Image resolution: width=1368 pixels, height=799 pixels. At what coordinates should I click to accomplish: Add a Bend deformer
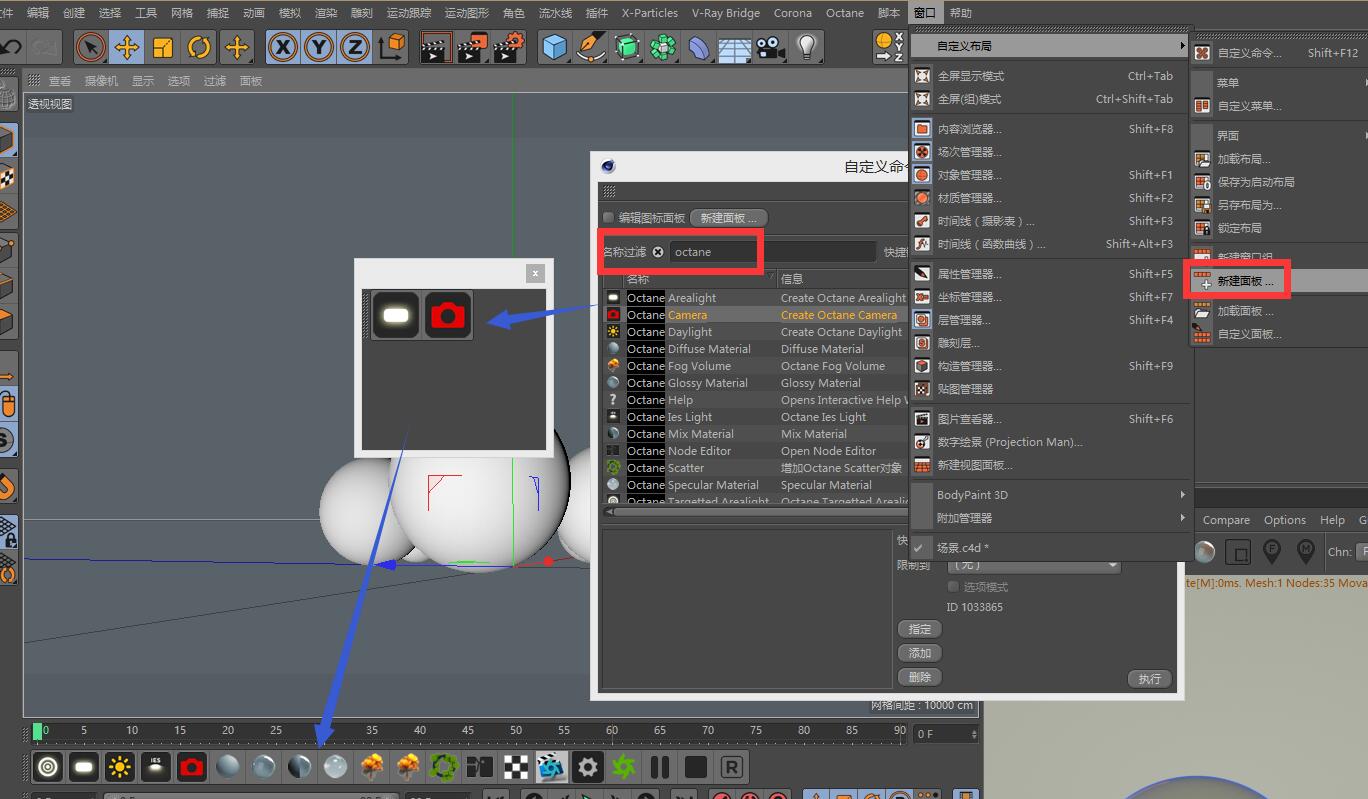point(699,47)
